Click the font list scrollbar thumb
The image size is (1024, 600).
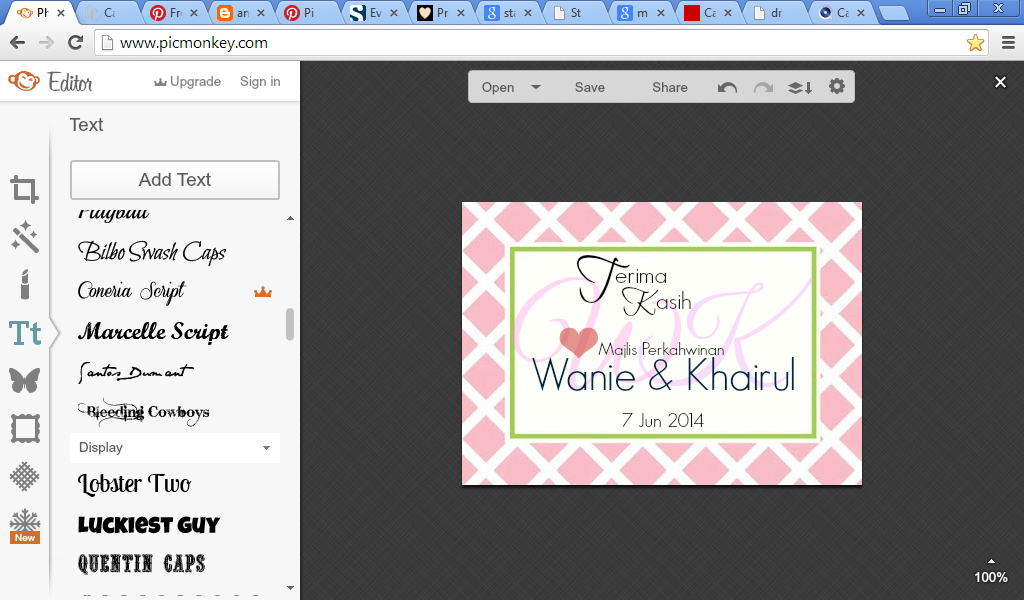point(290,324)
